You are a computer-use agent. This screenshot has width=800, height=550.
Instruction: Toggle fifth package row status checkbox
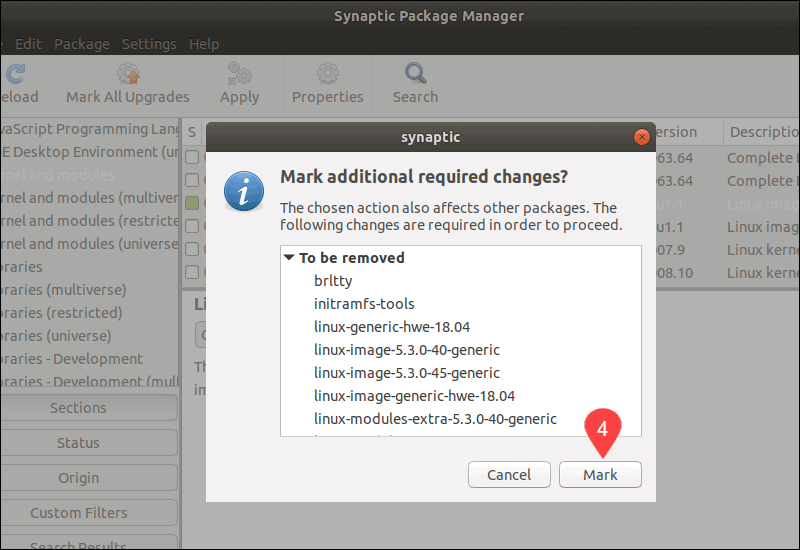[x=192, y=248]
